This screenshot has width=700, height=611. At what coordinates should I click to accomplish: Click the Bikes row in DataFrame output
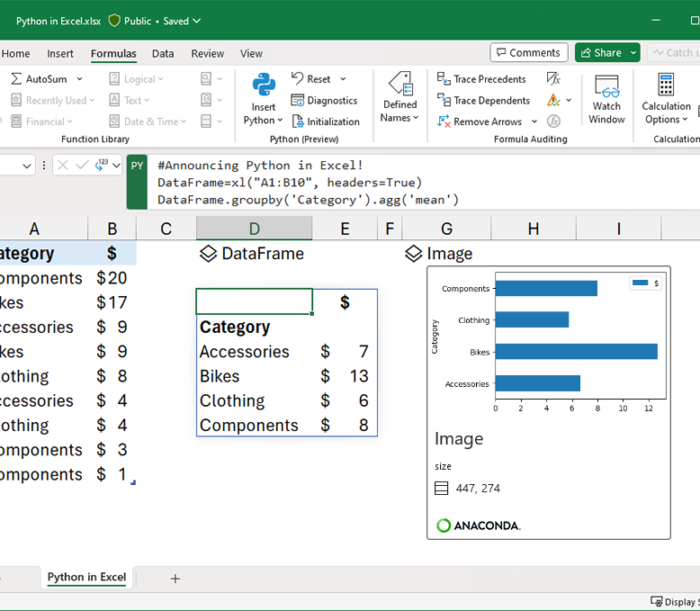pyautogui.click(x=287, y=376)
